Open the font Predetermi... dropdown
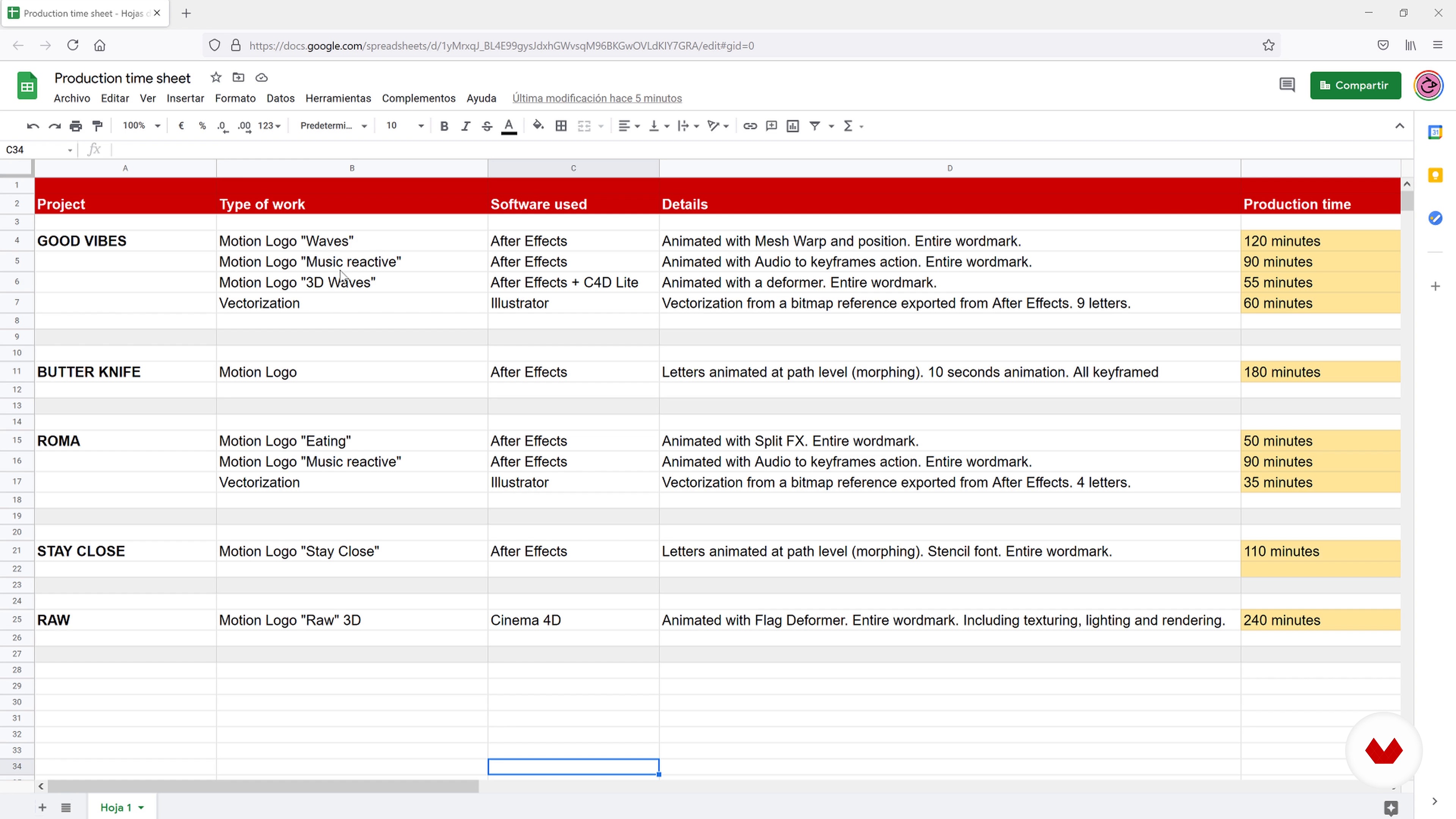The image size is (1456, 819). 334,126
